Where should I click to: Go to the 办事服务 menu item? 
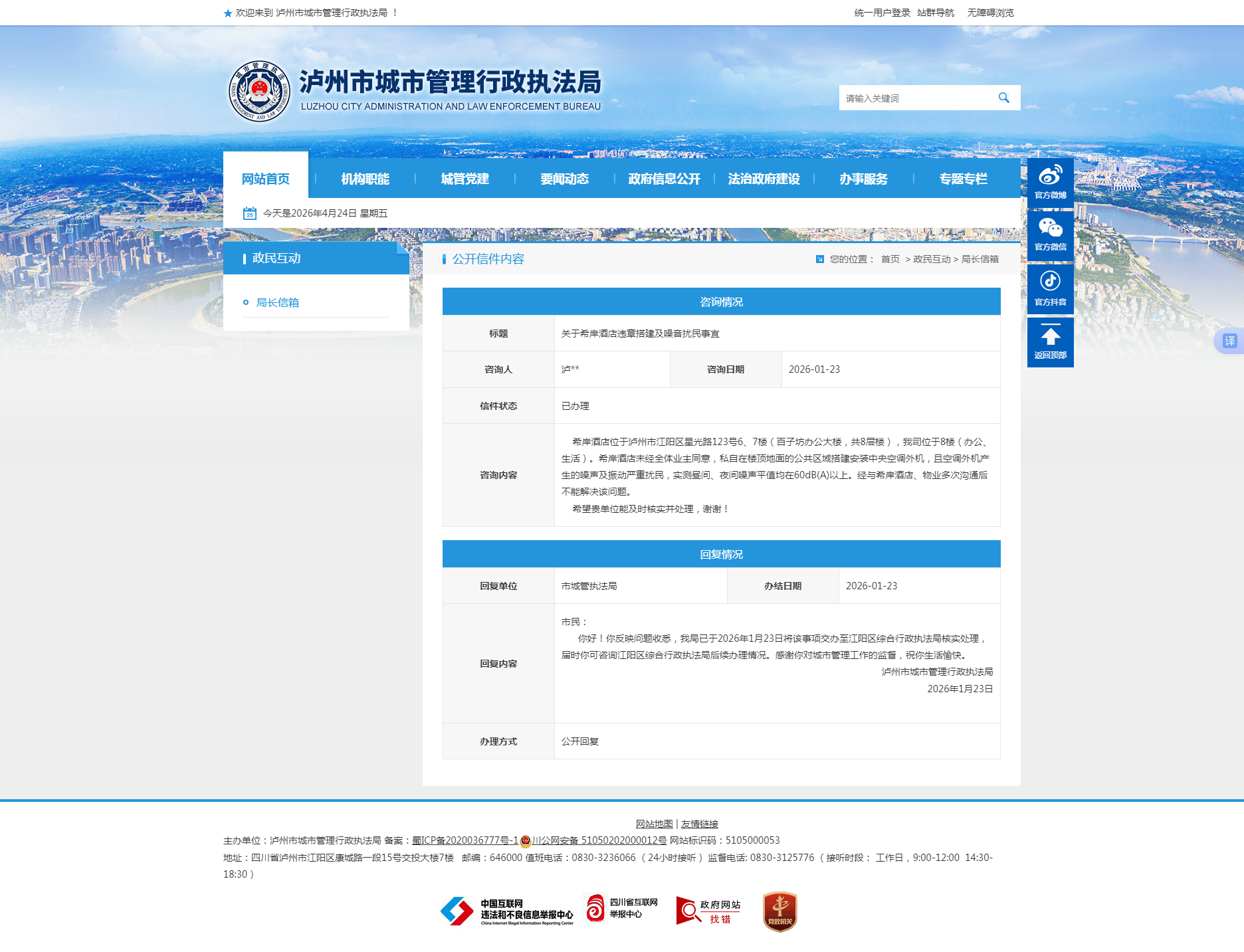click(863, 179)
